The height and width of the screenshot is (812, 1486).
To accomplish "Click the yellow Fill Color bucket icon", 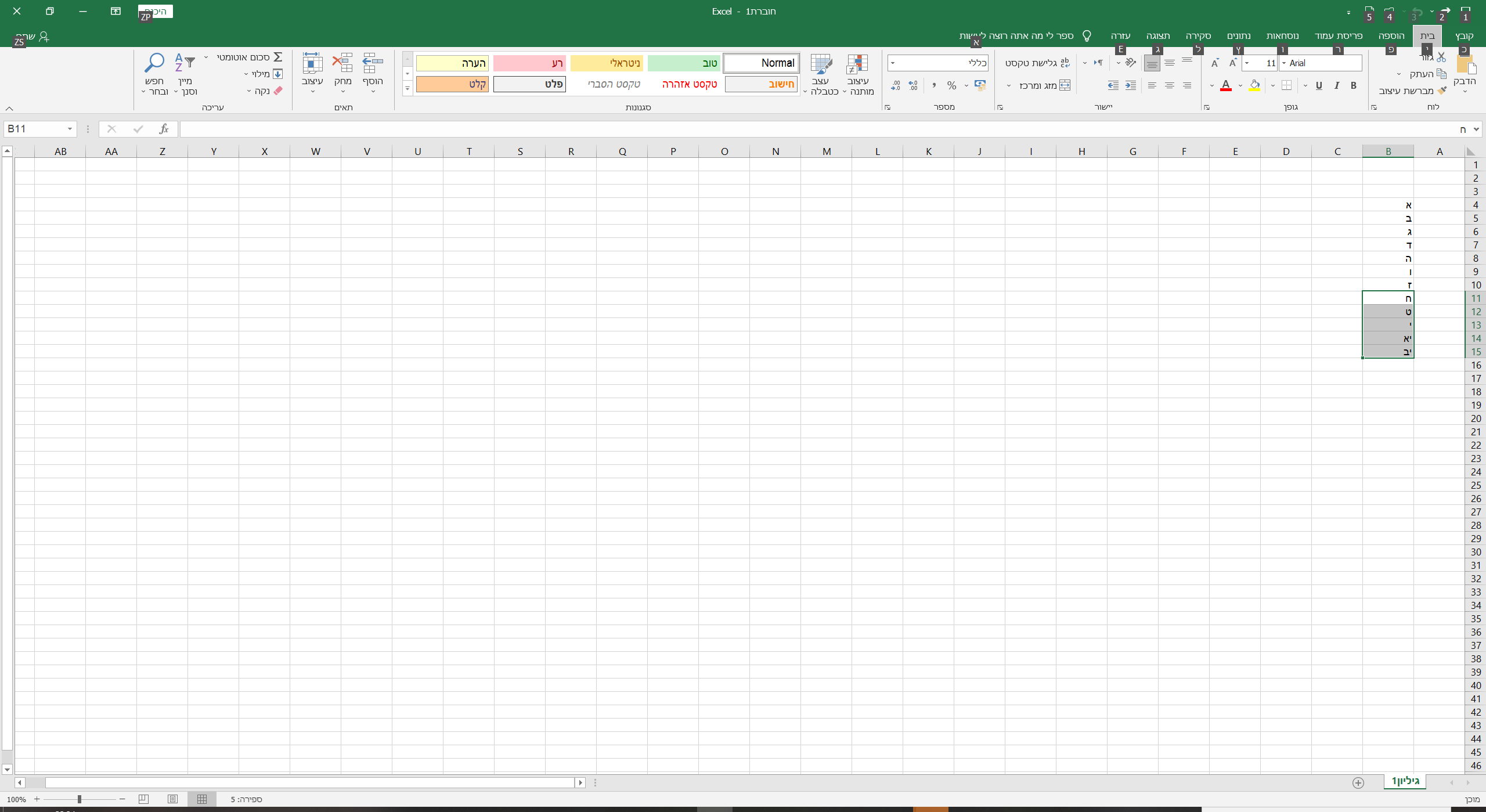I will click(x=1255, y=85).
